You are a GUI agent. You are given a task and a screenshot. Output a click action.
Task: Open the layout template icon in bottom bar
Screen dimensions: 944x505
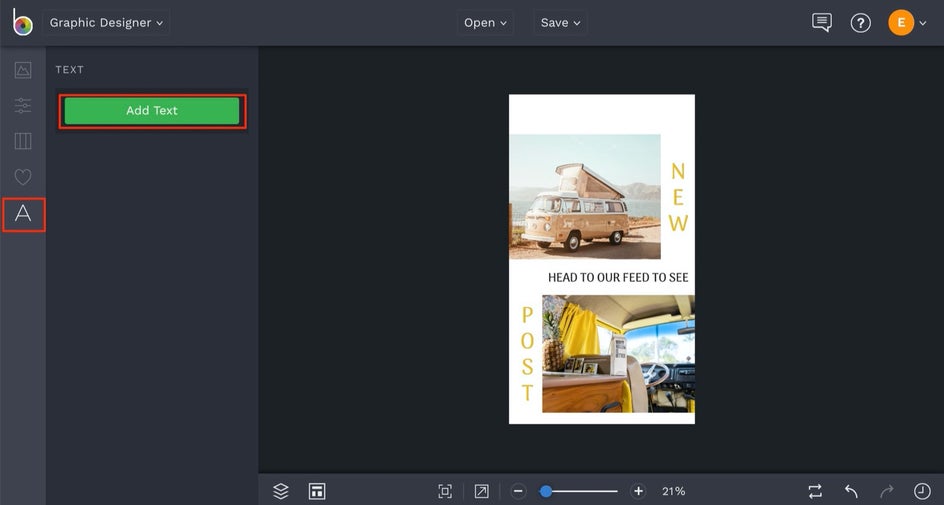[317, 491]
